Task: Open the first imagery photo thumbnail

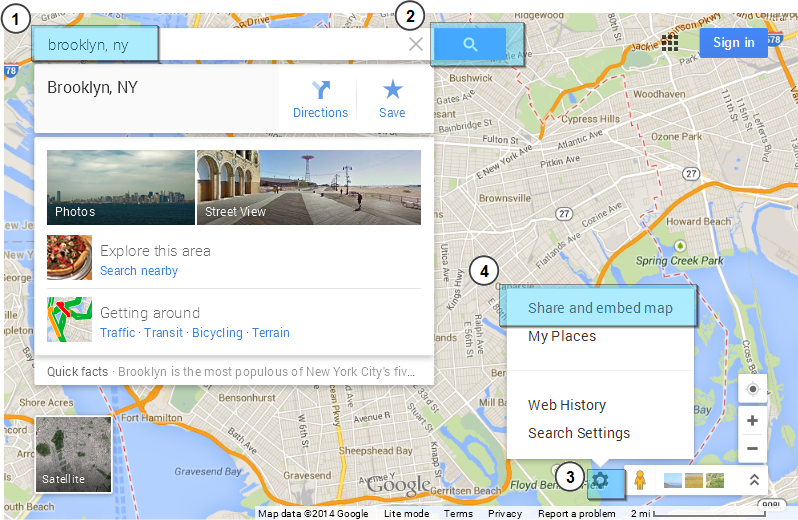Action: tap(673, 480)
